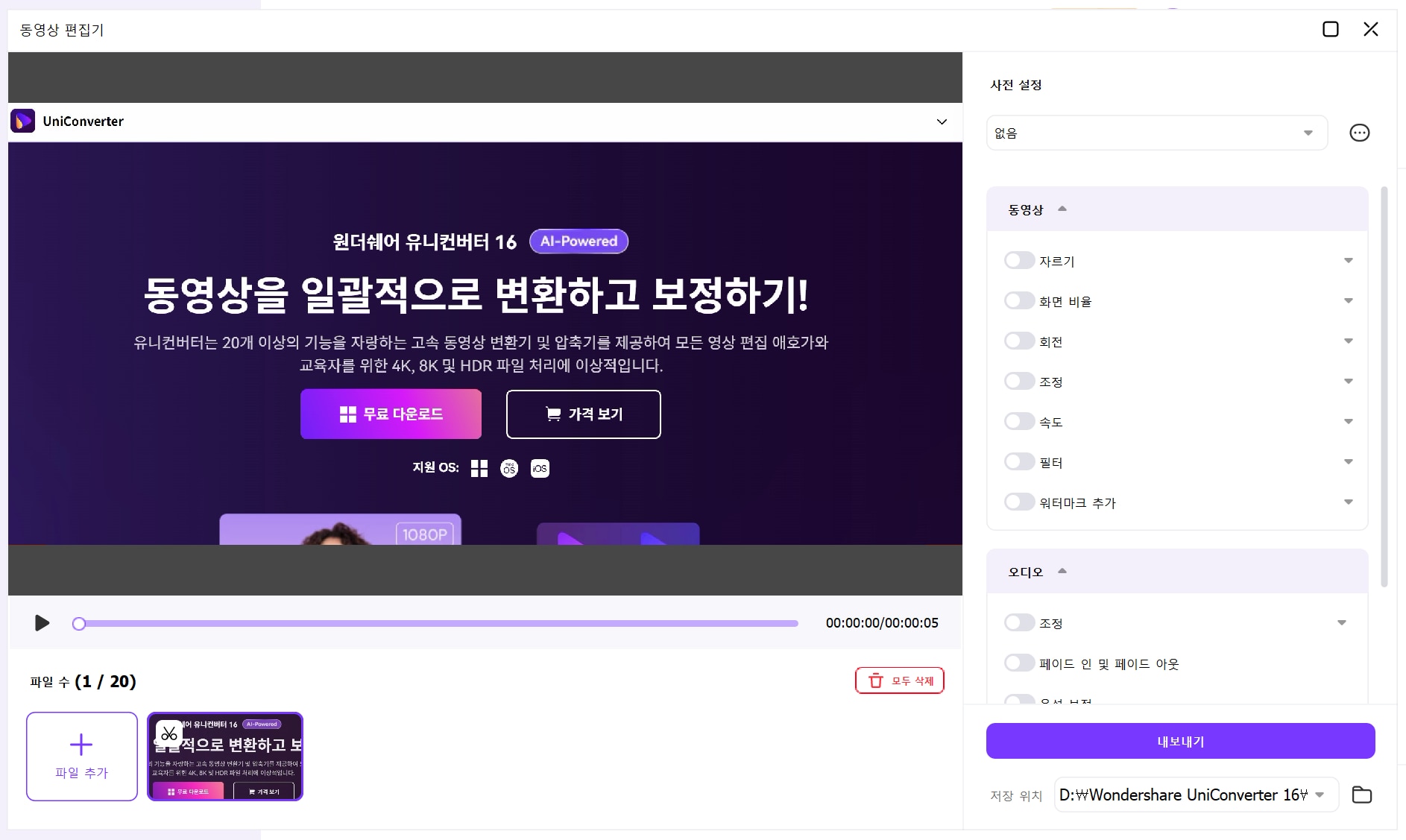1406x840 pixels.
Task: Click the trash icon to delete all files
Action: point(876,680)
